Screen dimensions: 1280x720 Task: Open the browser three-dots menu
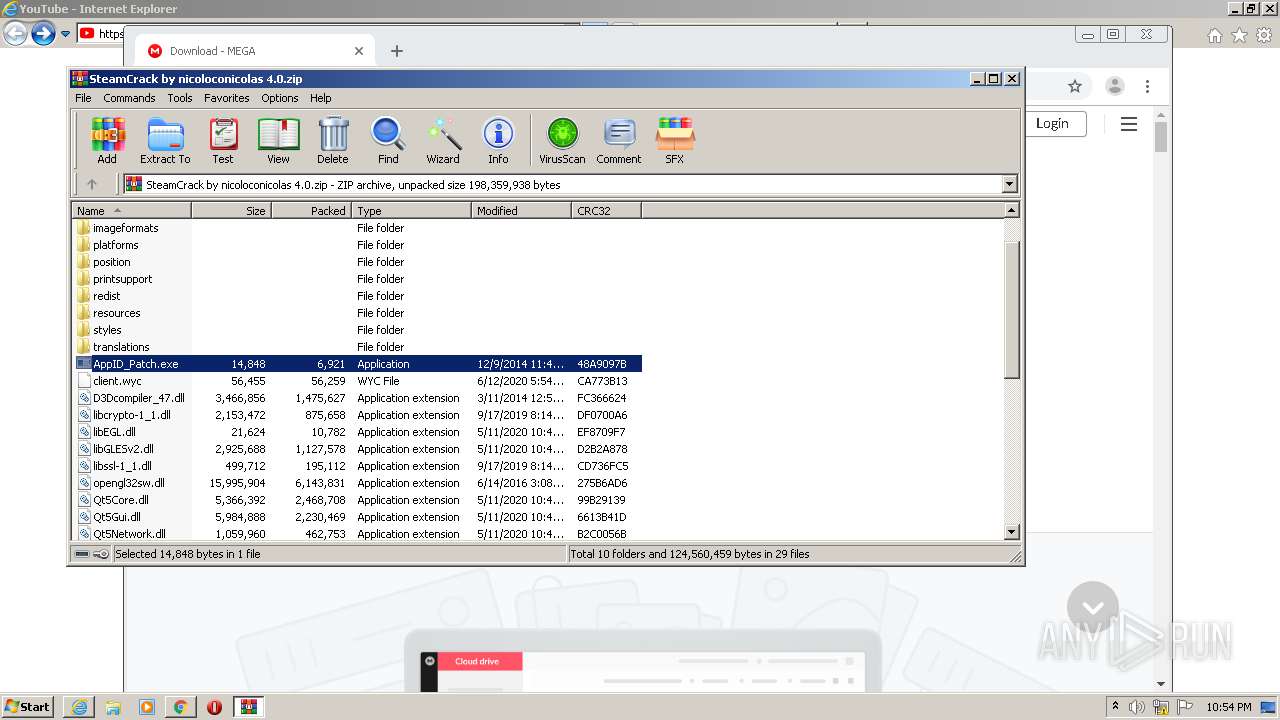tap(1148, 86)
